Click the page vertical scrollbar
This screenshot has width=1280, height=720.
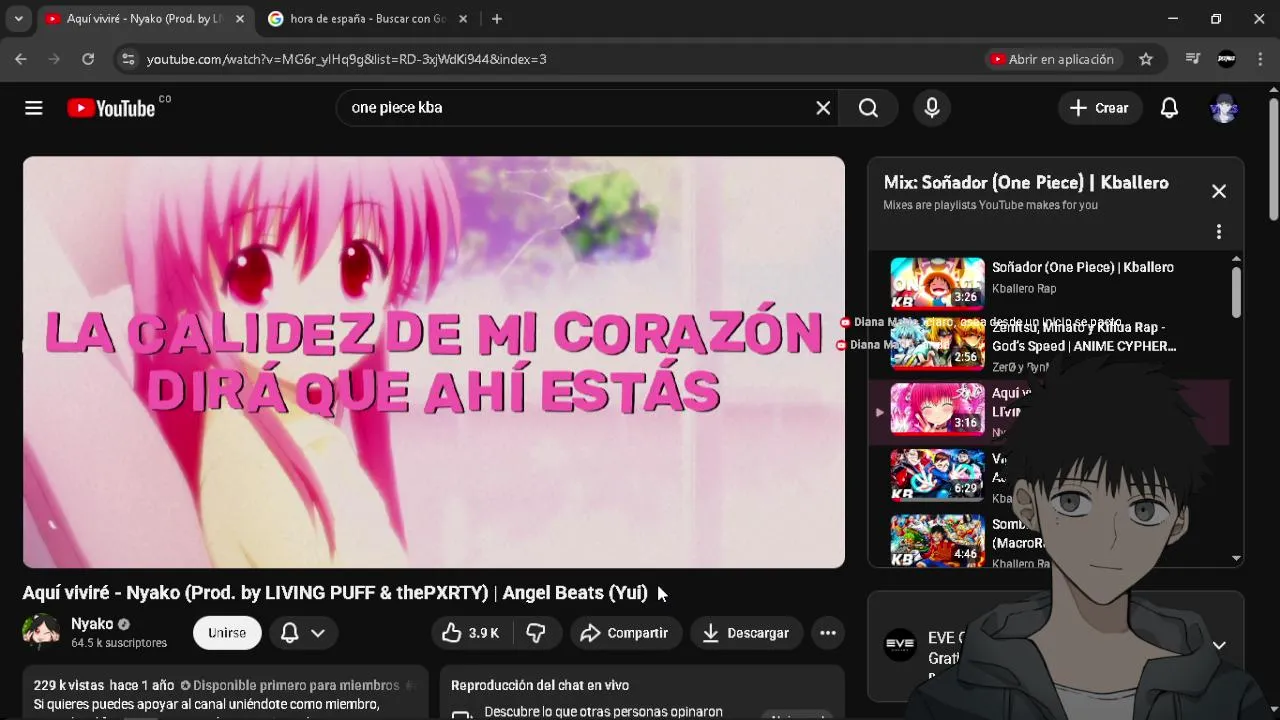(x=1273, y=160)
